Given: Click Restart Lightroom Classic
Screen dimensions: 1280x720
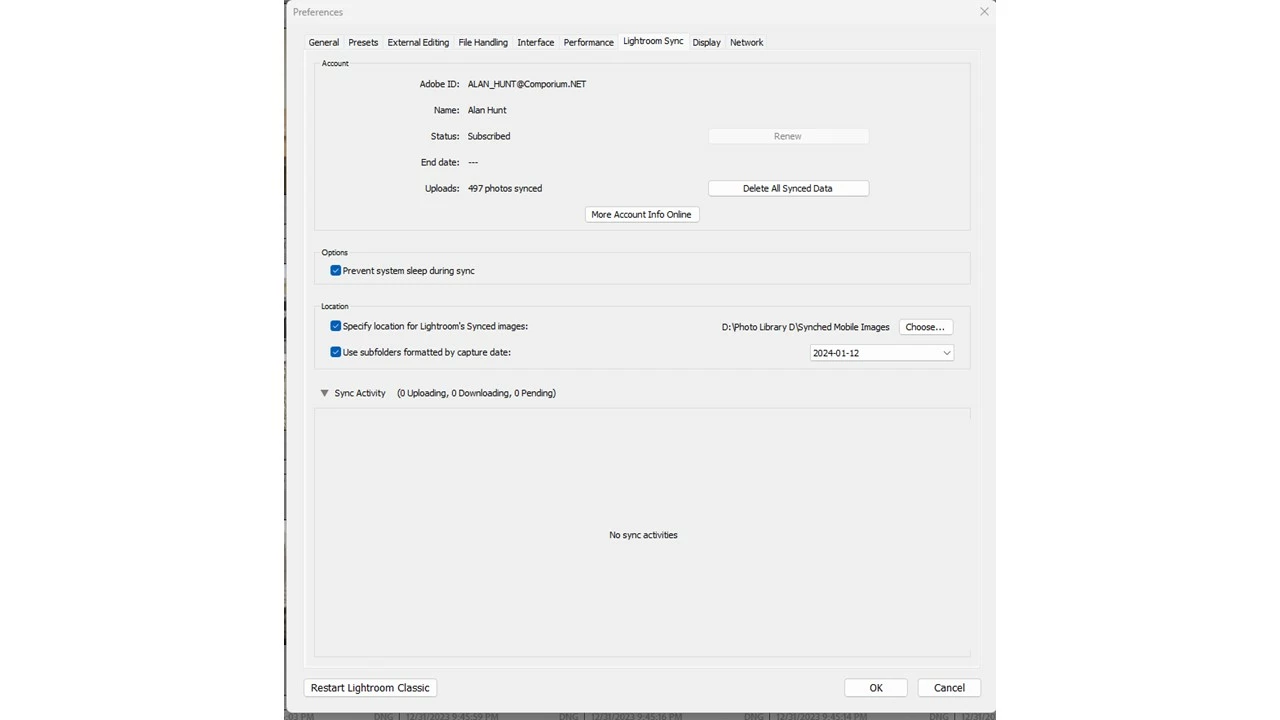Looking at the screenshot, I should (x=370, y=688).
